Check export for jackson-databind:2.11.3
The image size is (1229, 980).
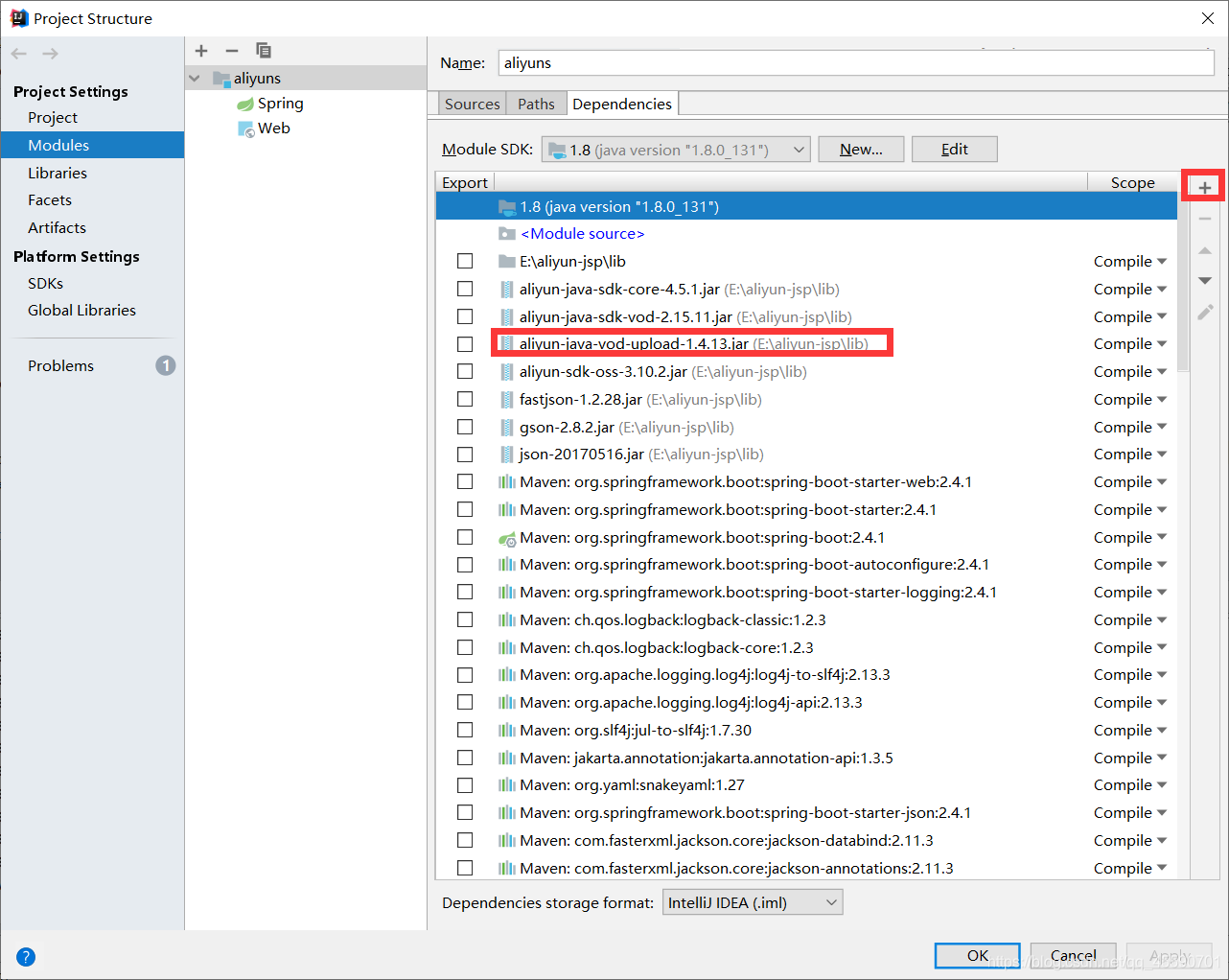pyautogui.click(x=465, y=840)
